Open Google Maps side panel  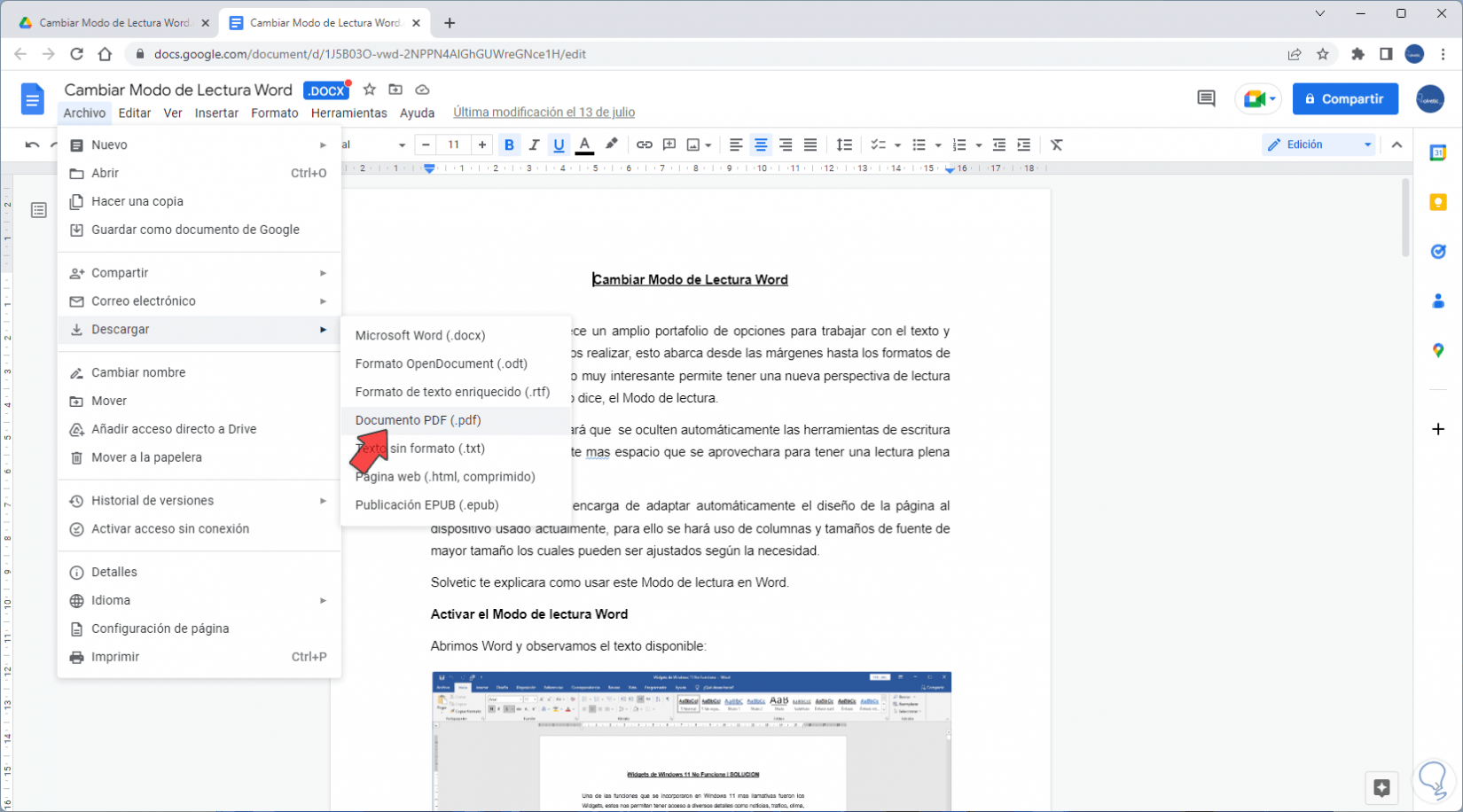coord(1438,351)
